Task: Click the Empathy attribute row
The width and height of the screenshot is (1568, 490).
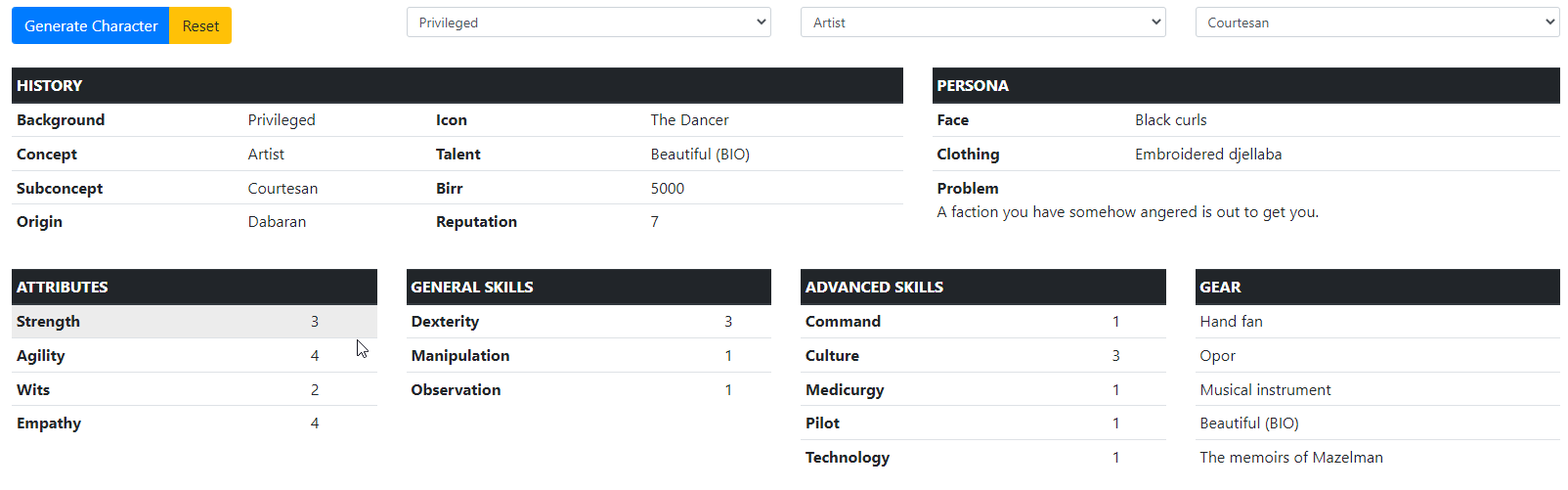Action: (x=194, y=423)
